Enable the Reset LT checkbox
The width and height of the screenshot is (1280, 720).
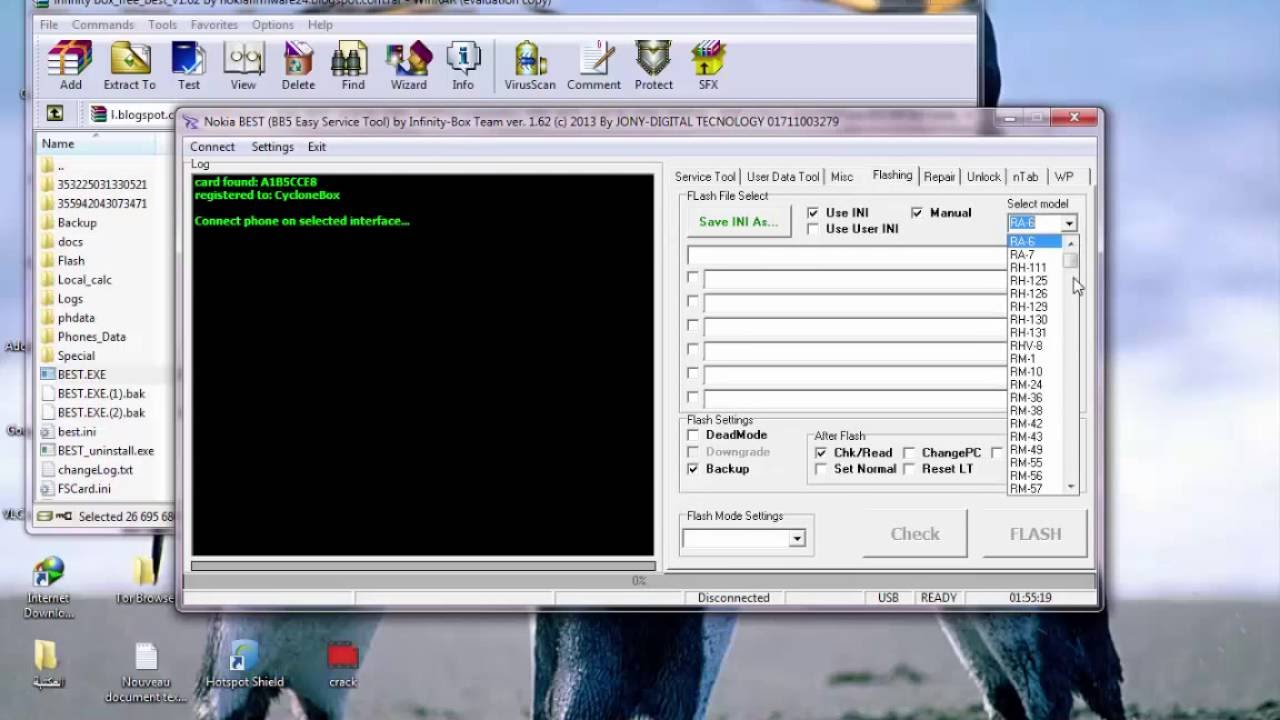pos(909,469)
